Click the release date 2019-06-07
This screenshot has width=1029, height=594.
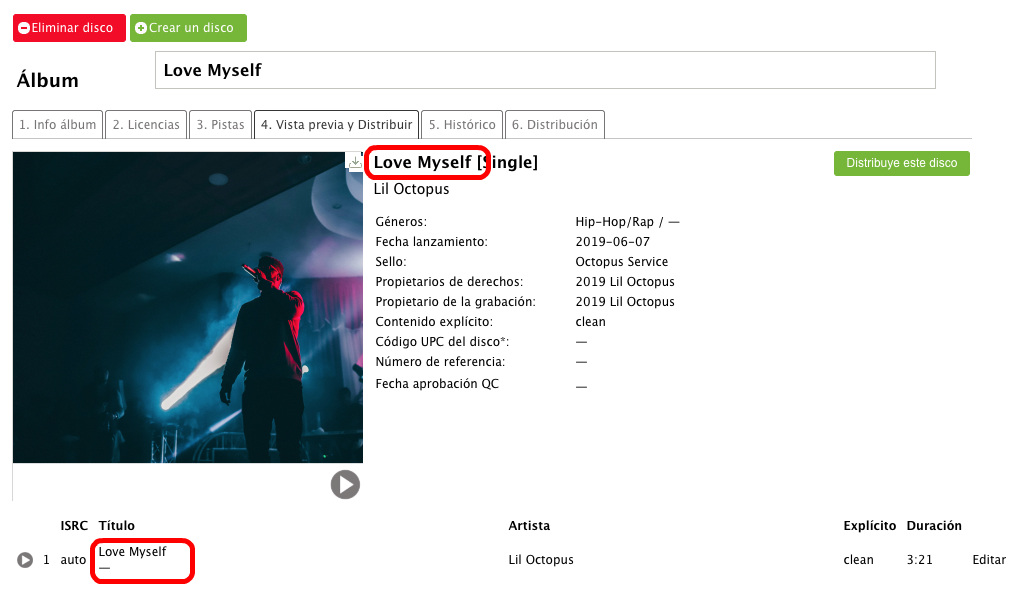(612, 242)
